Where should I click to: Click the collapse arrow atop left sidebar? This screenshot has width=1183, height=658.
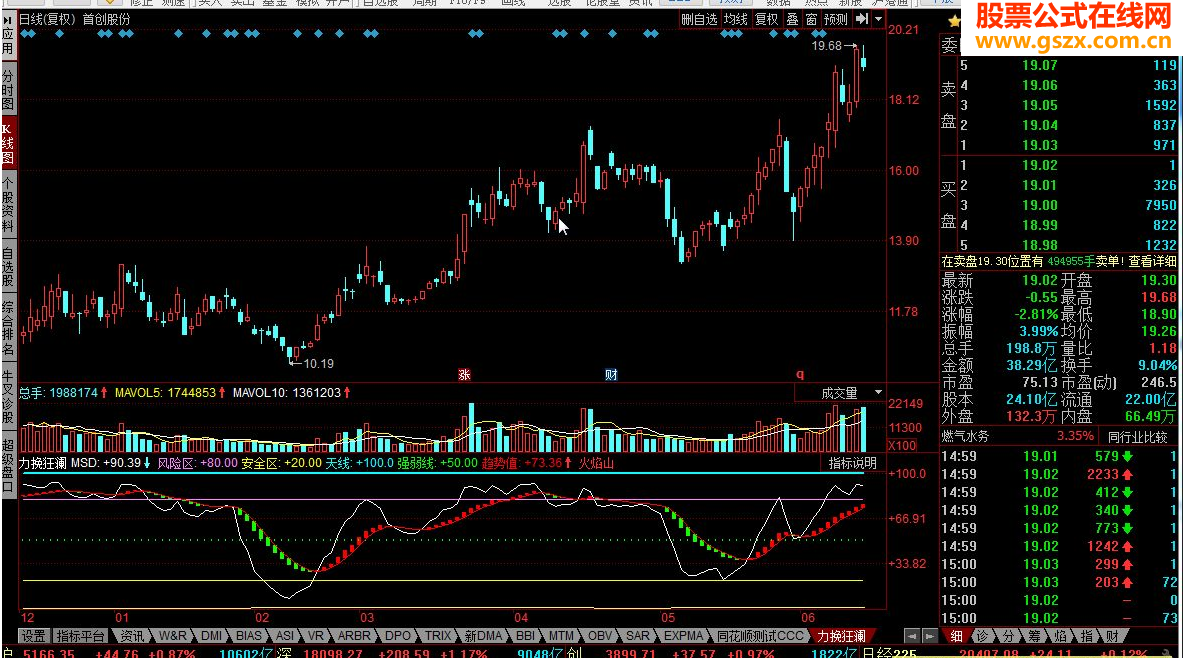[x=8, y=19]
